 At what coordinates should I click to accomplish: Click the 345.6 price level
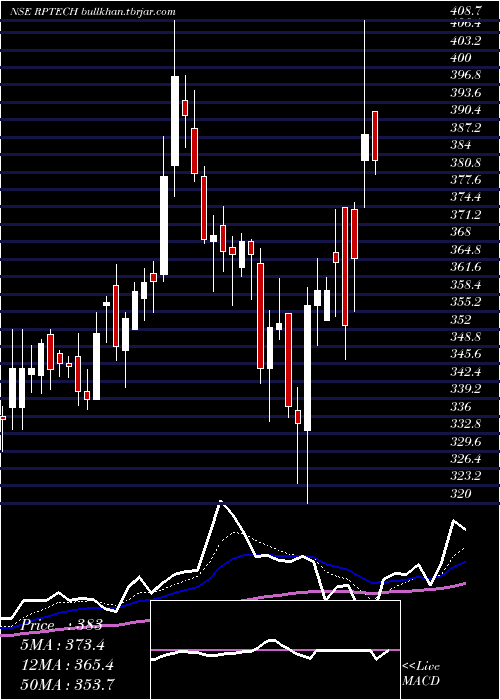pos(466,354)
